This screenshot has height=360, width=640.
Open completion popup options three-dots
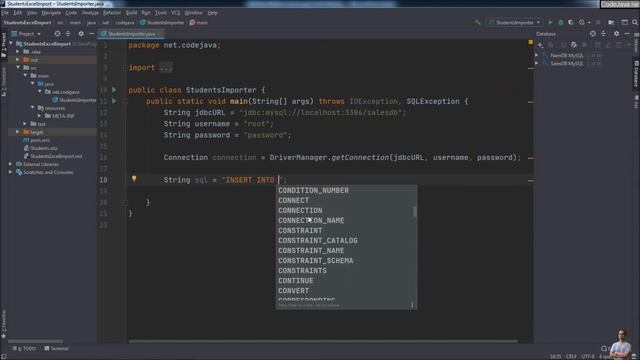412,305
